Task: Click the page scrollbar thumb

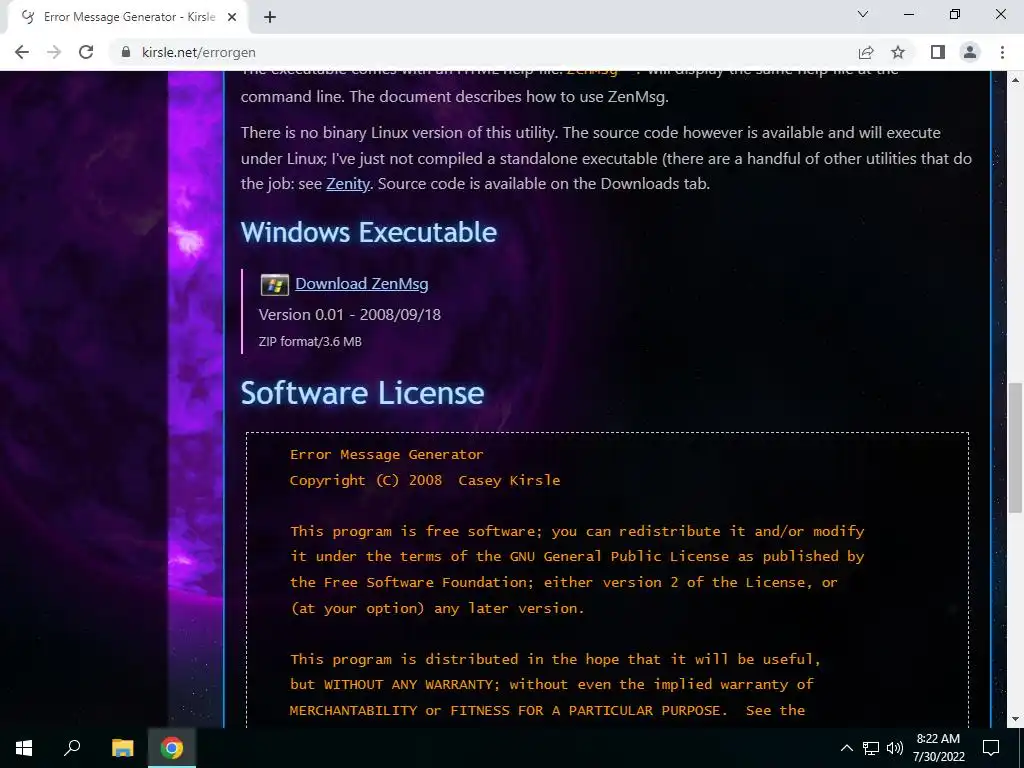Action: pyautogui.click(x=1015, y=448)
